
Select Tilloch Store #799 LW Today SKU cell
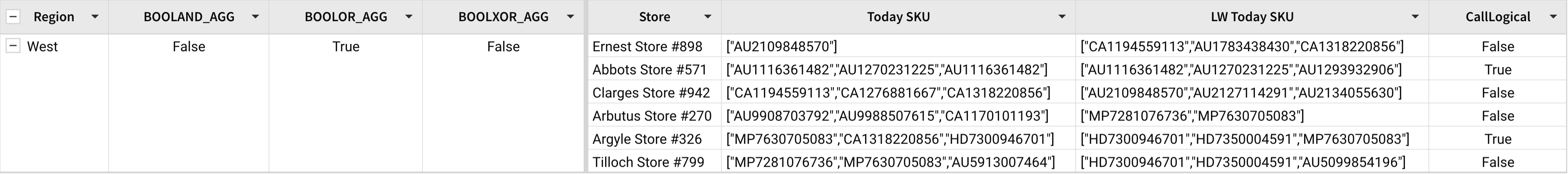(x=1252, y=162)
